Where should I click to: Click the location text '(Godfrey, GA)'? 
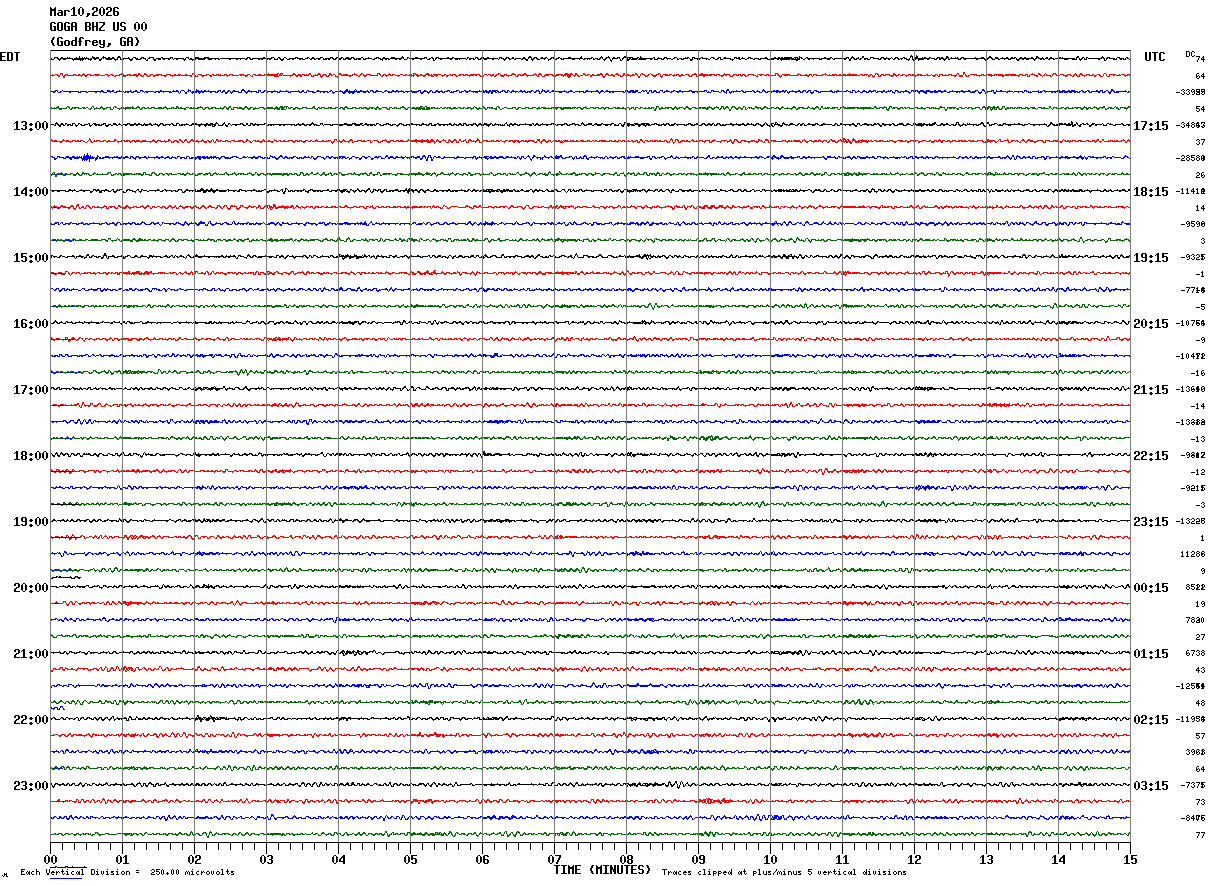[95, 42]
